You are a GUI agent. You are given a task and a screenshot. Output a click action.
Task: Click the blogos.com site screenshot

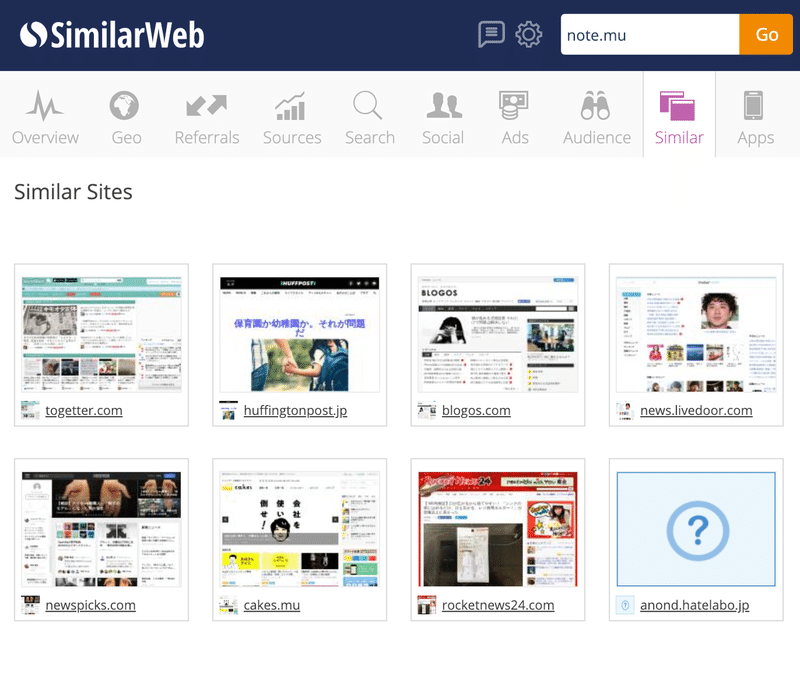(498, 334)
